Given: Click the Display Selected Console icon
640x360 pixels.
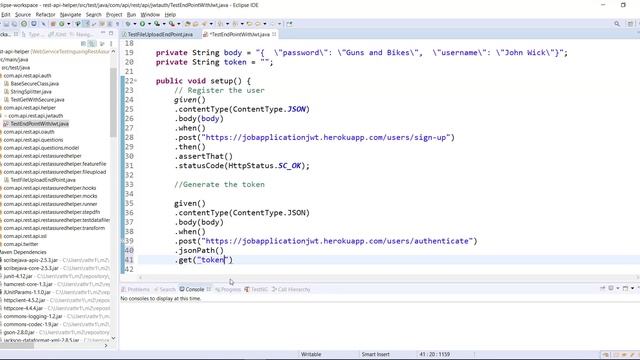Looking at the screenshot, I should coord(611,288).
